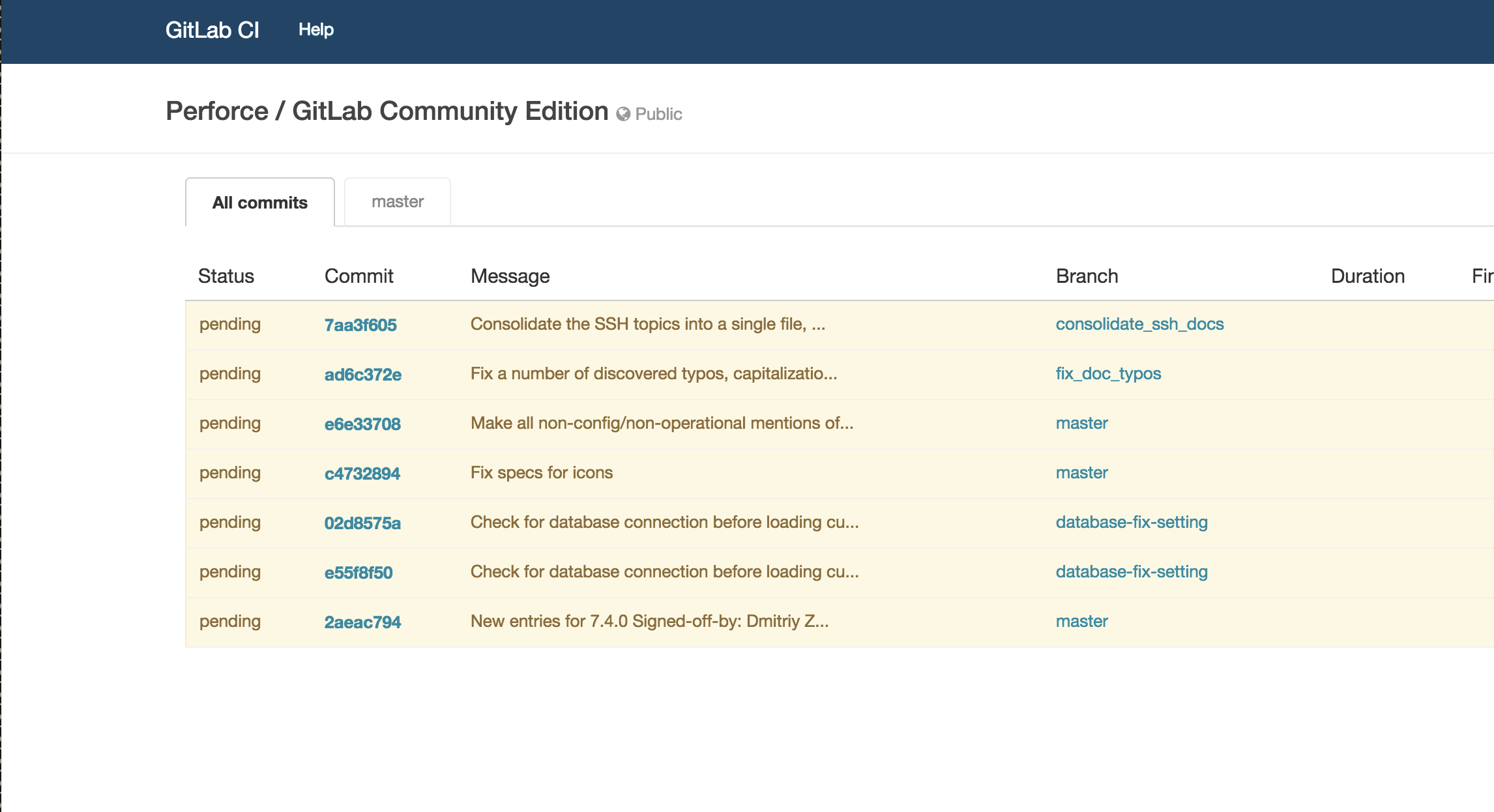The image size is (1494, 812).
Task: Click pending status of commit e6e33708
Action: [x=230, y=424]
